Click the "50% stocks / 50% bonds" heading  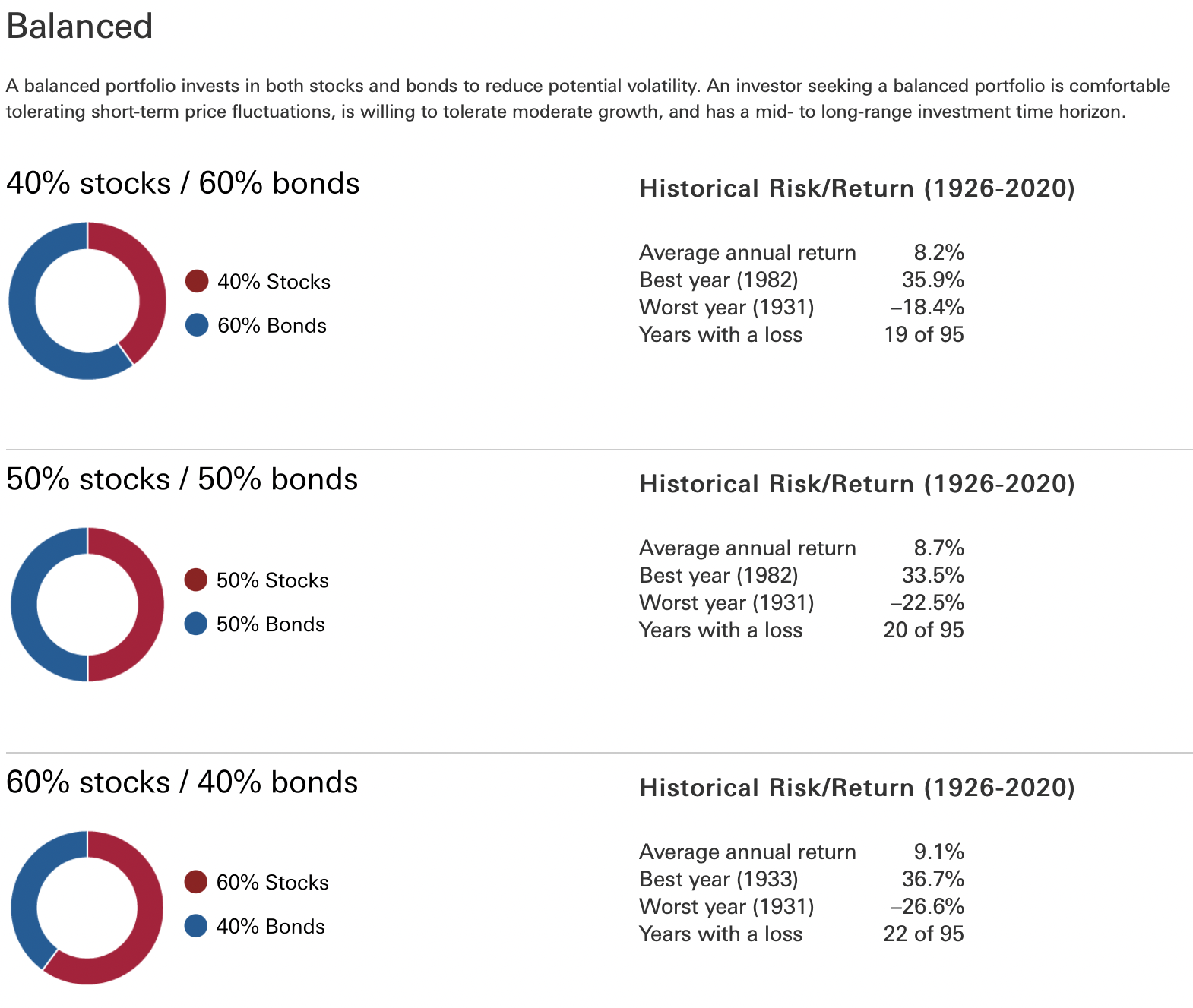[182, 479]
